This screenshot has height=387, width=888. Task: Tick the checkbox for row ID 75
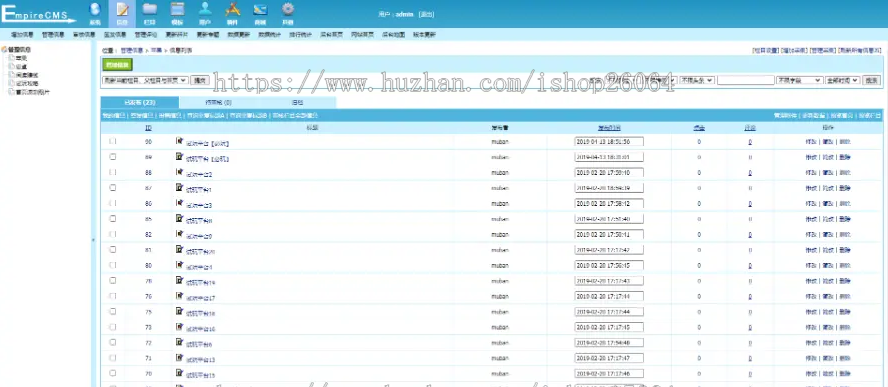[113, 311]
